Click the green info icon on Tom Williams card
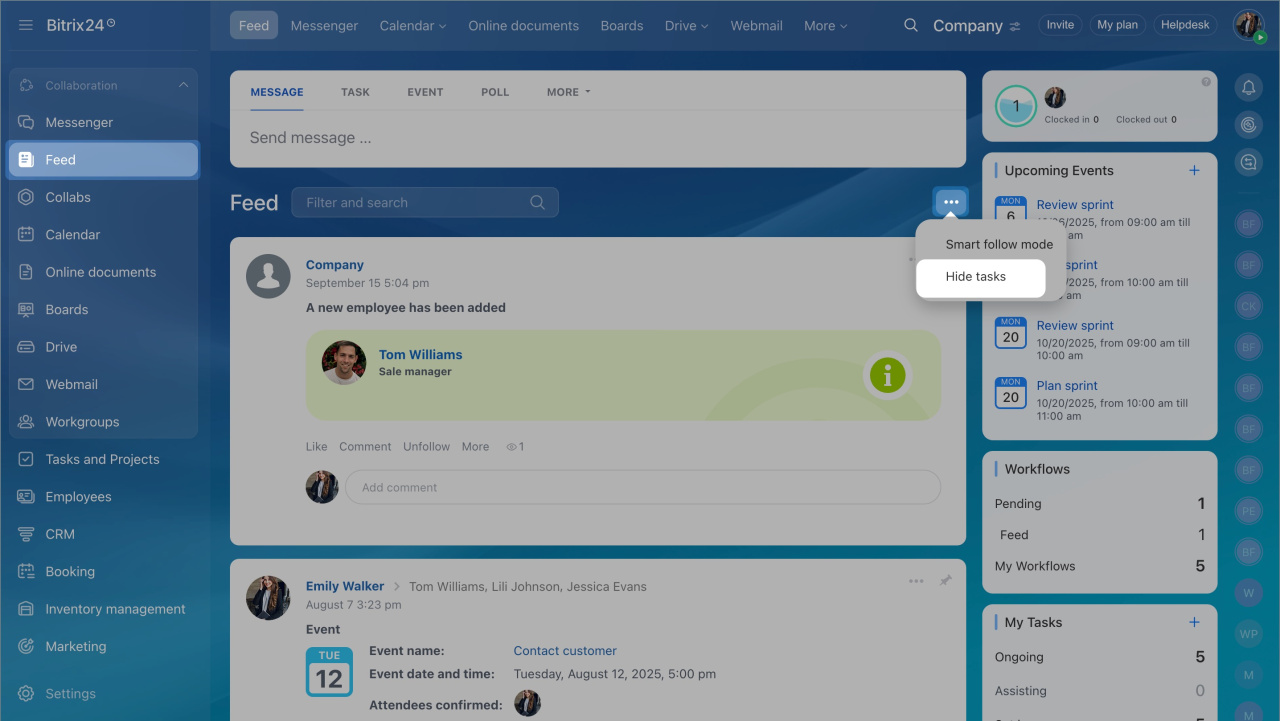 click(887, 375)
